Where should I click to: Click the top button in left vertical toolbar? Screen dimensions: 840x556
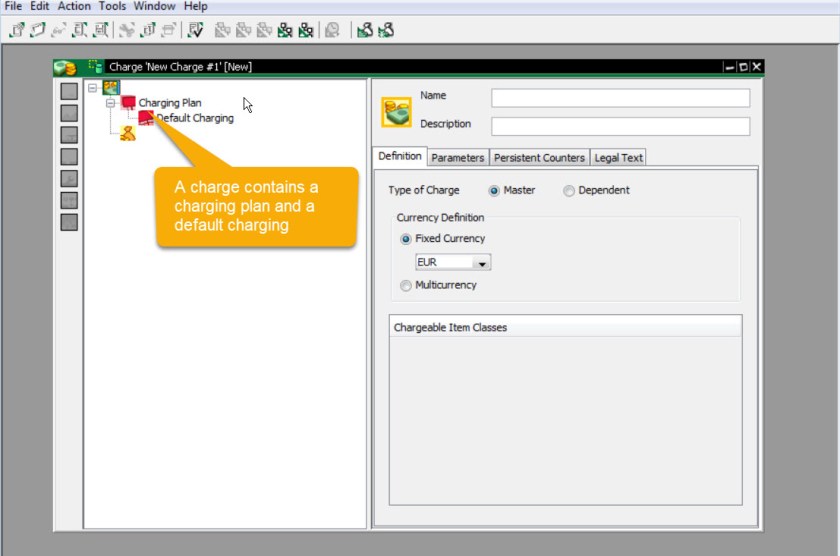point(69,92)
